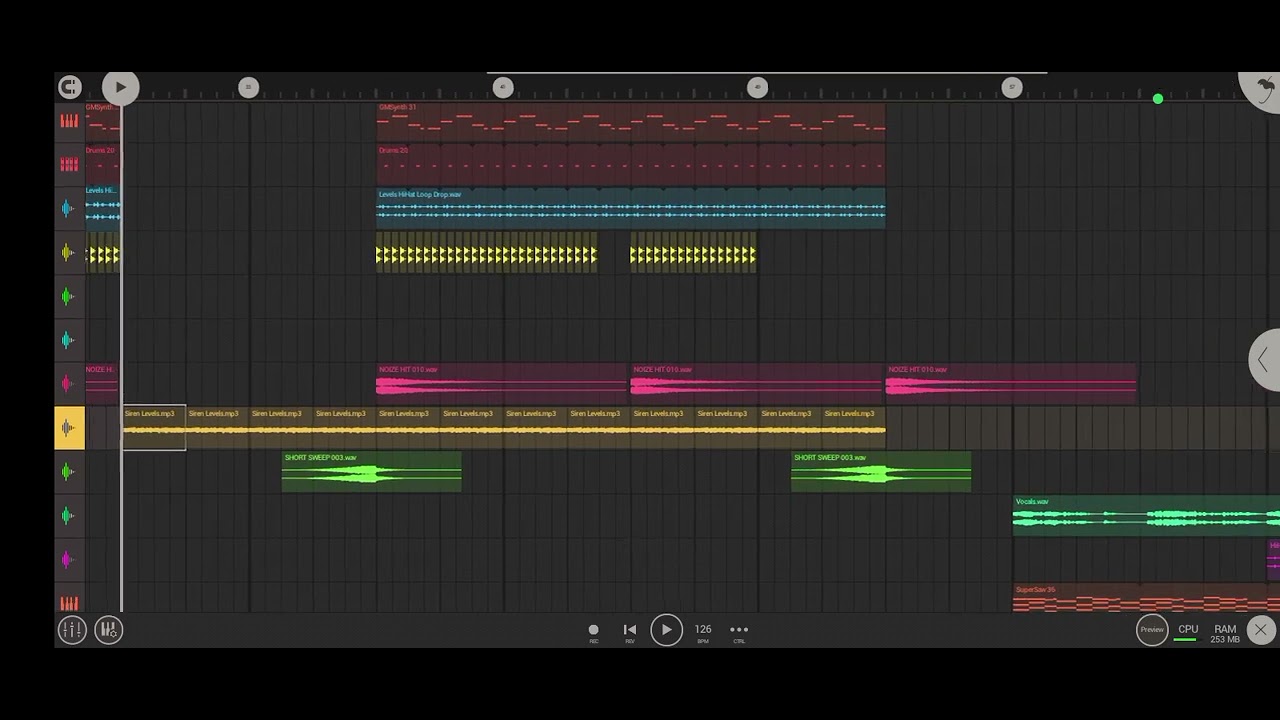This screenshot has width=1280, height=720.
Task: Open the SuperSaw track piano icon
Action: [x=69, y=602]
